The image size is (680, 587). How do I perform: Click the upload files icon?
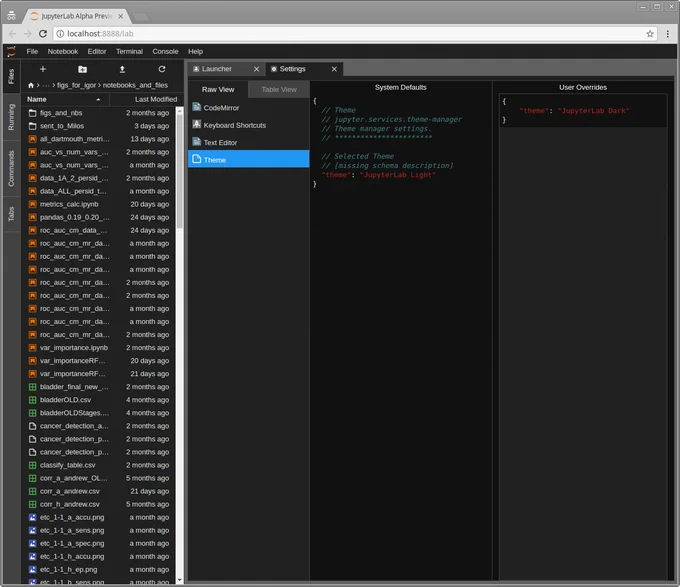(122, 69)
